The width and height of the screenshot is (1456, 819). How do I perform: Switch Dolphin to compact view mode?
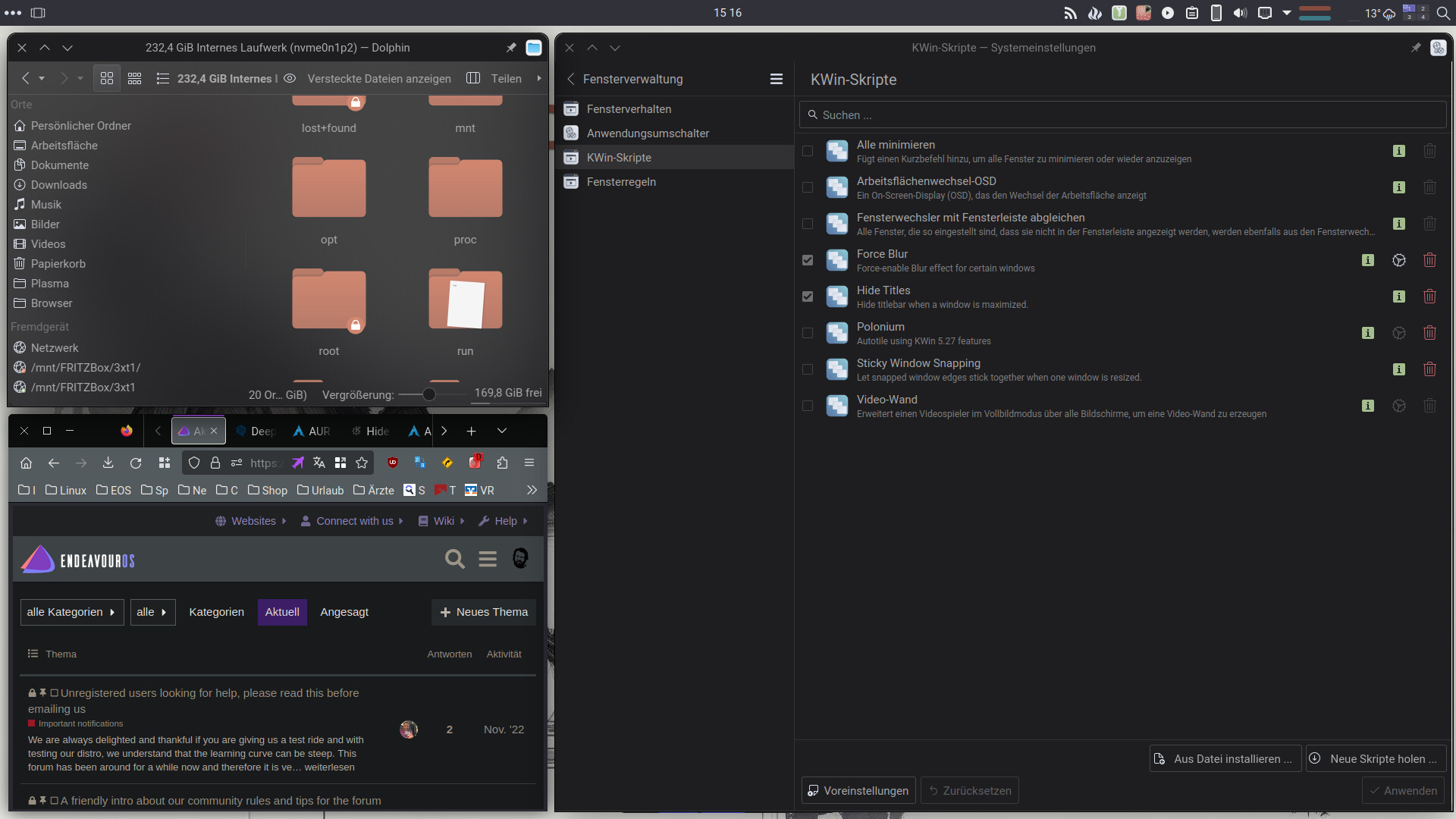pos(135,78)
